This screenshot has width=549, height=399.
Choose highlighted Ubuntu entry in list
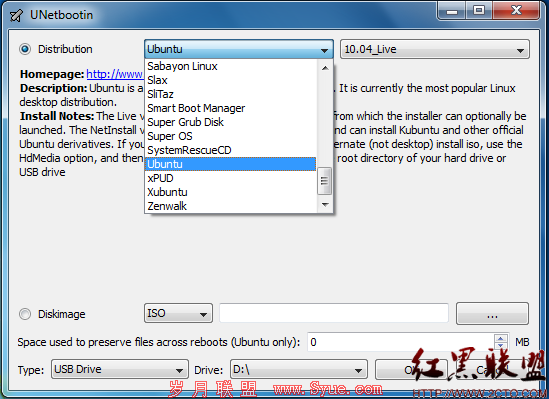(231, 164)
